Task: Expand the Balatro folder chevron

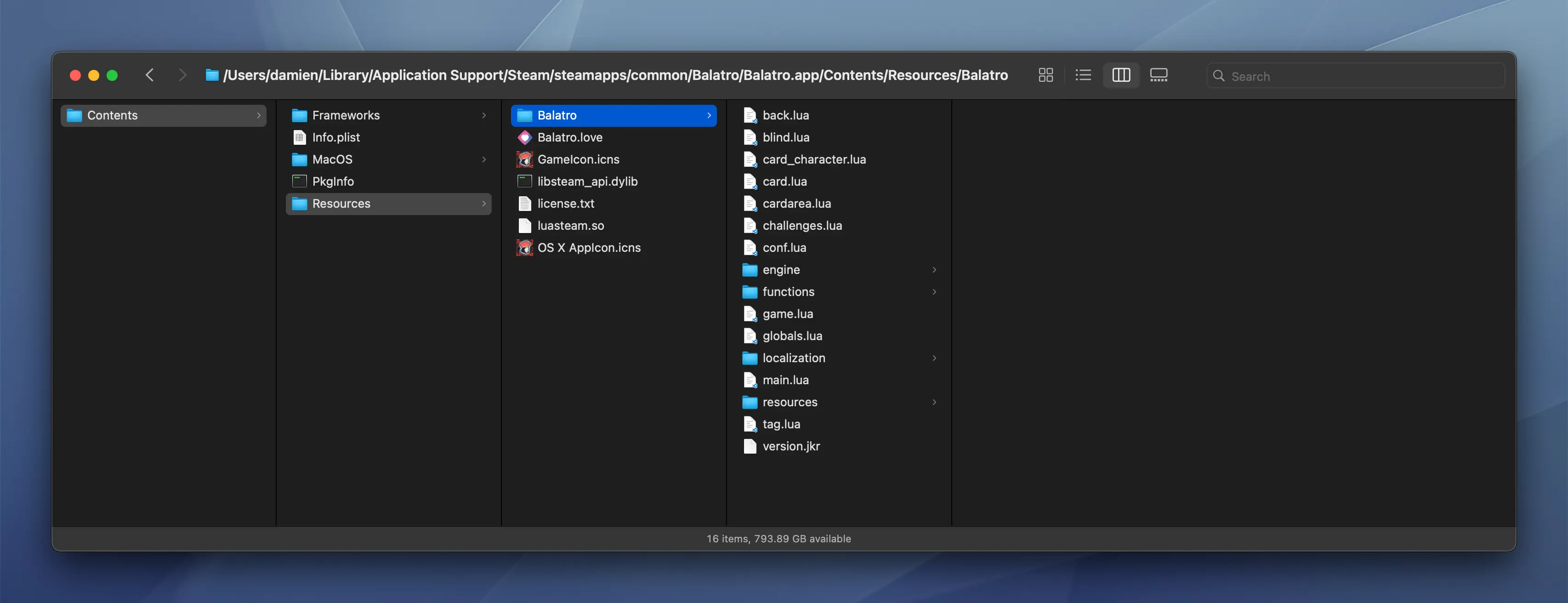Action: [709, 115]
